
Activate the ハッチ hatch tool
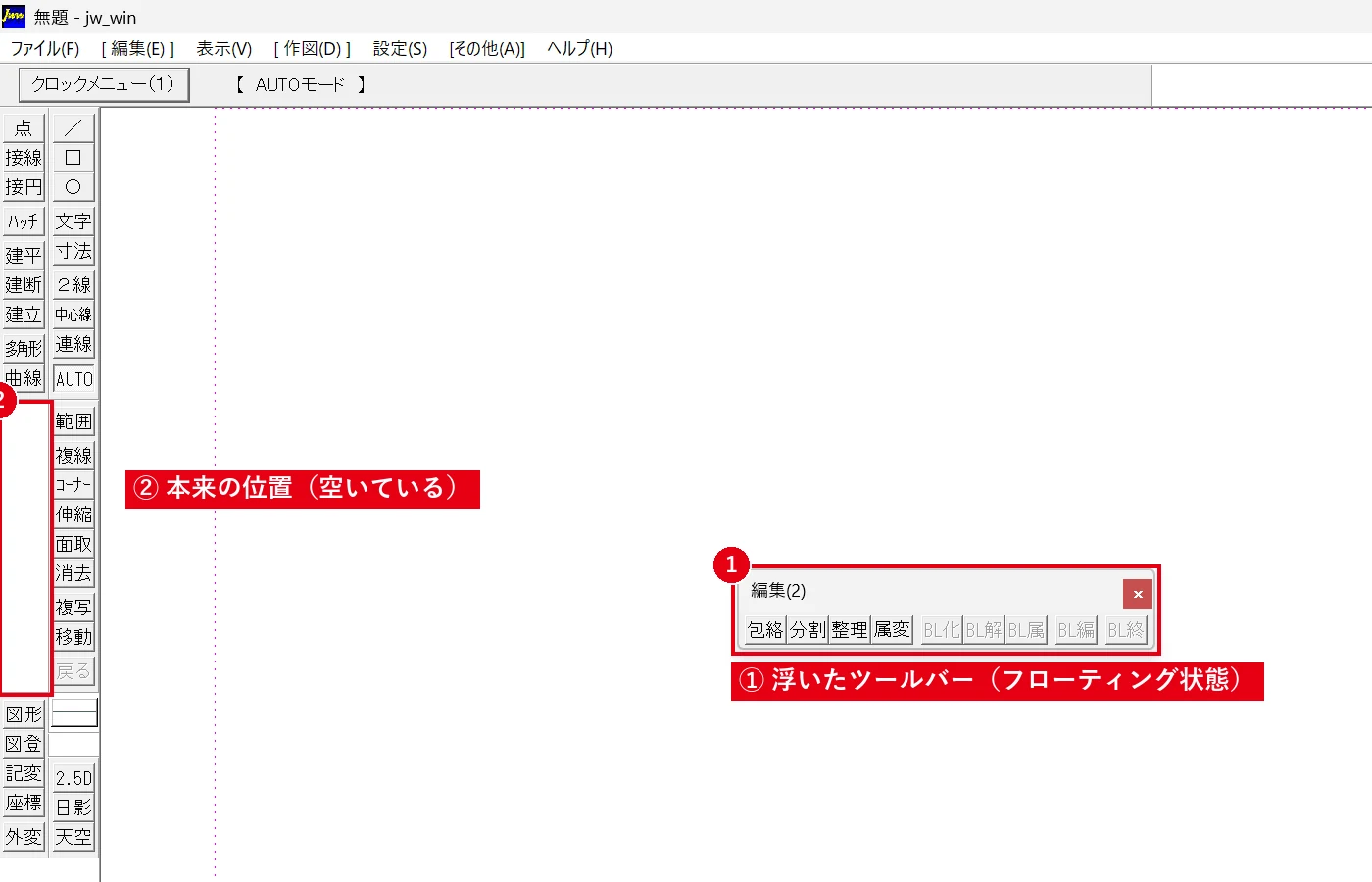coord(24,221)
